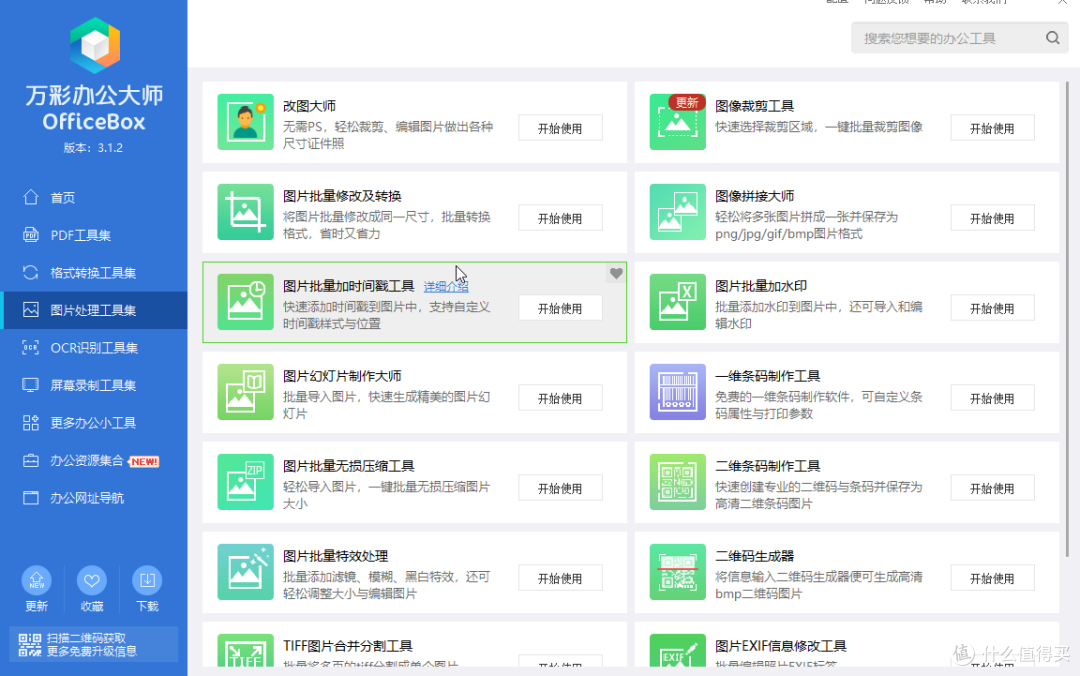Screen dimensions: 1080x676
Task: Click the 收藏 heart icon in sidebar
Action: 92,580
